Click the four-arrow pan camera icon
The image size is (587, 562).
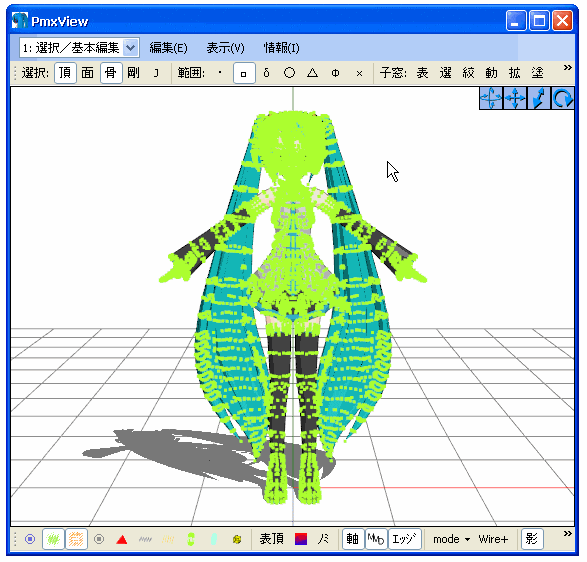(515, 98)
